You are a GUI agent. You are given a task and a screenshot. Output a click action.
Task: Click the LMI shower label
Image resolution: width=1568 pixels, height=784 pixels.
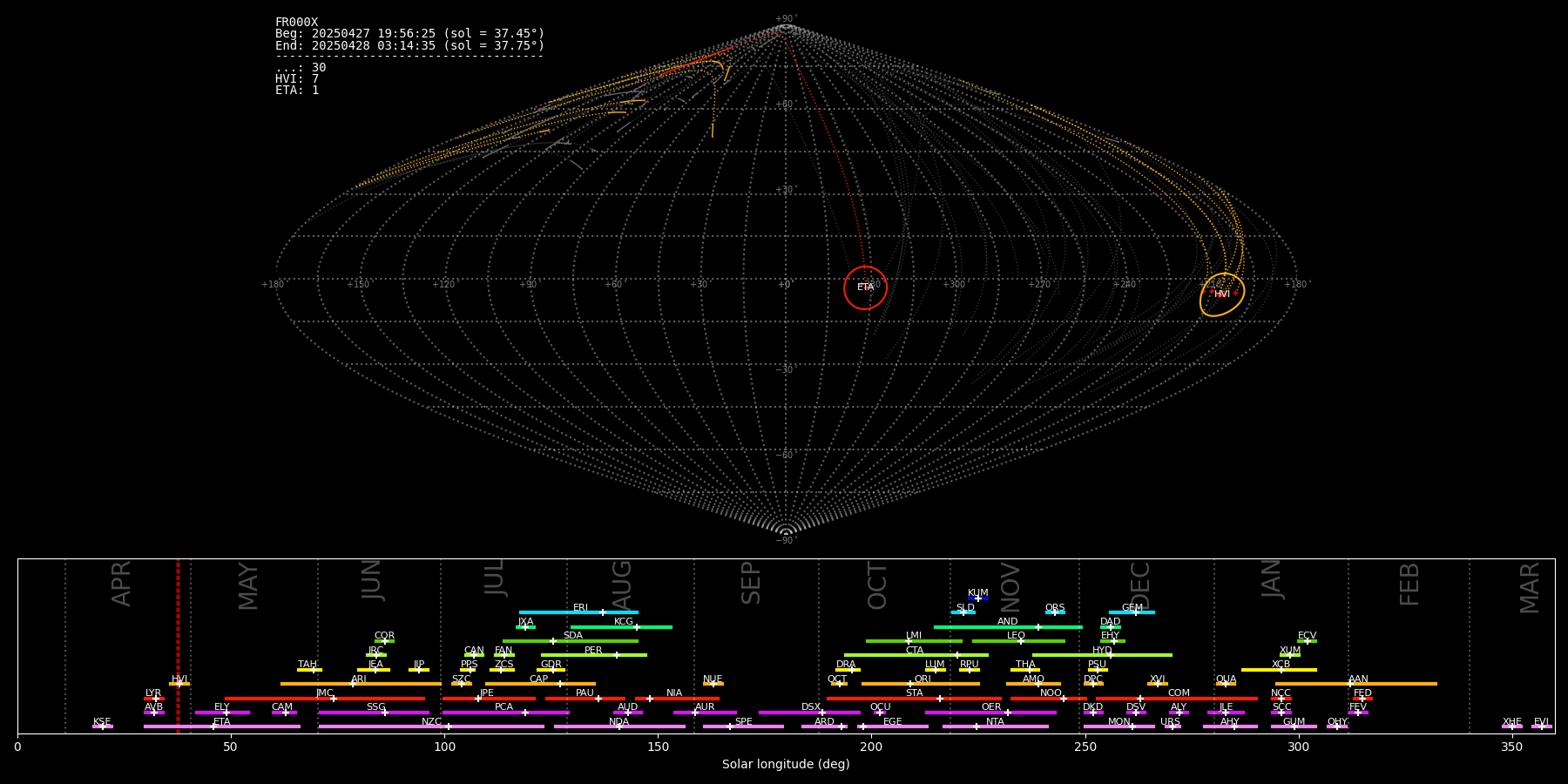tap(914, 636)
